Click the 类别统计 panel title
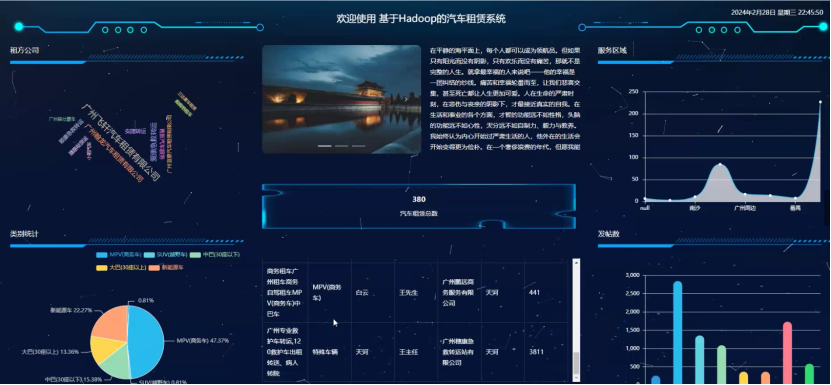Image resolution: width=831 pixels, height=385 pixels. point(24,234)
